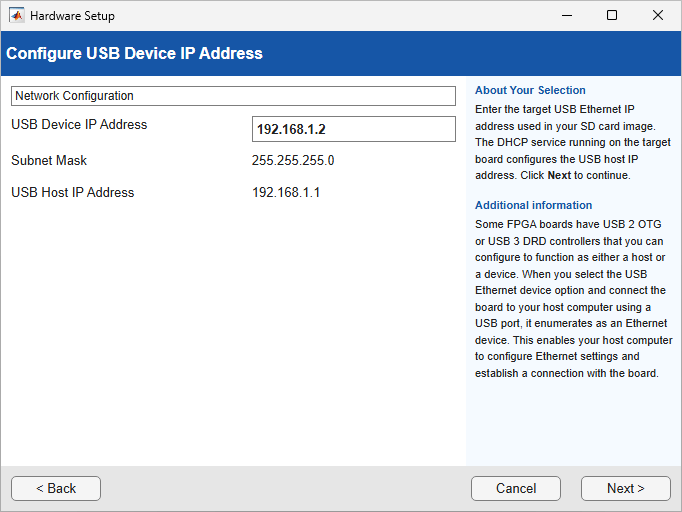Minimize the Hardware Setup window

pos(566,15)
